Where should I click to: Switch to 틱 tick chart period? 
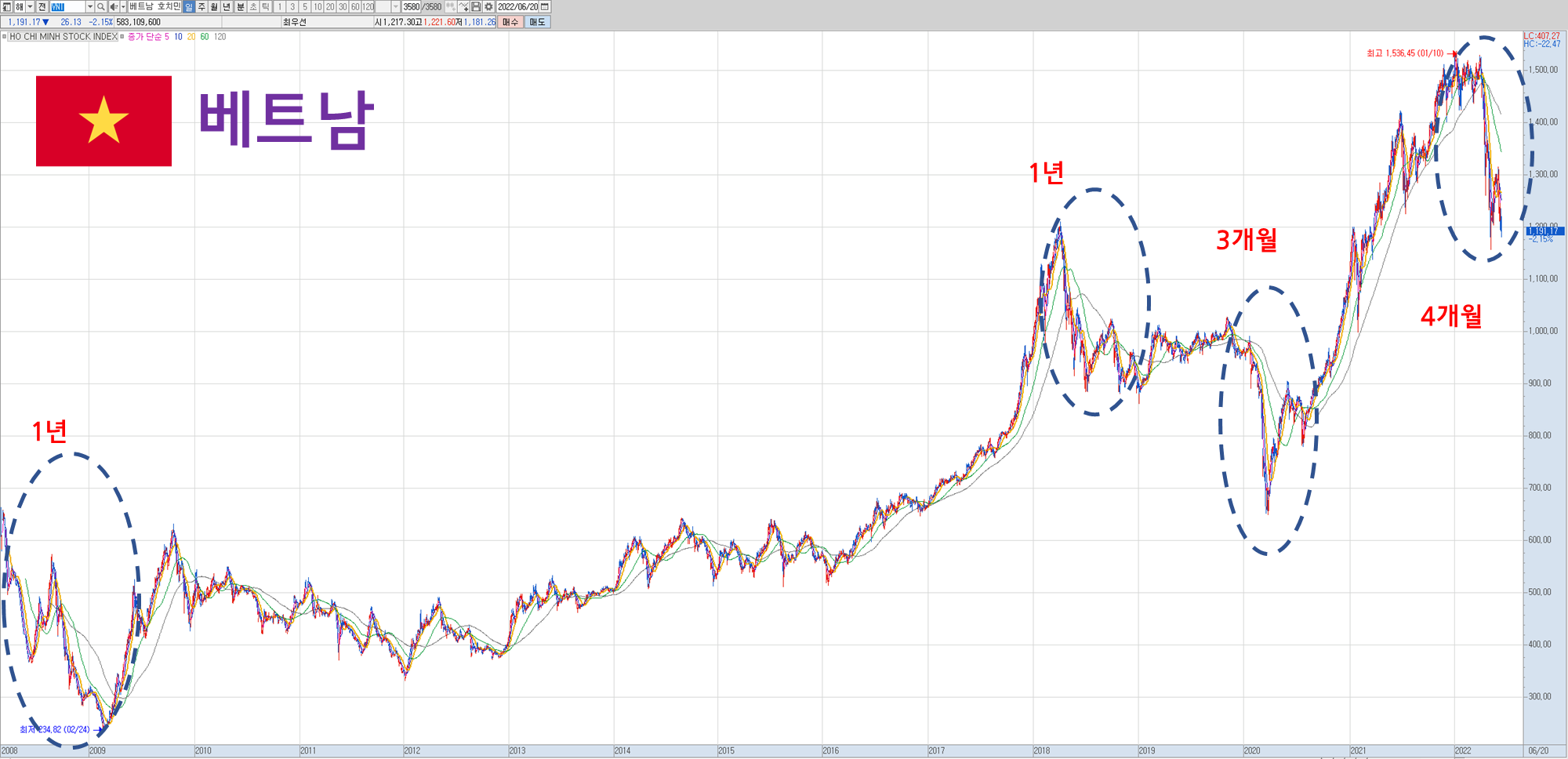(x=266, y=6)
